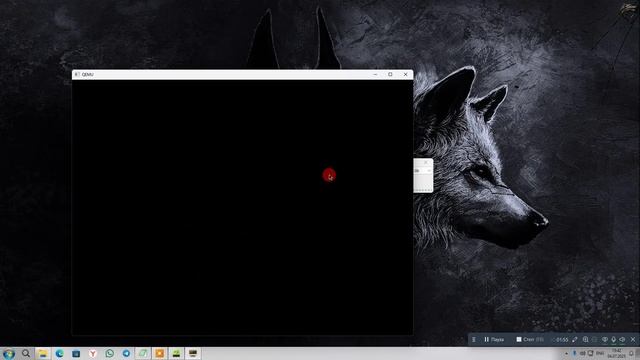Open the dark blue app icon after Edge

(76, 353)
